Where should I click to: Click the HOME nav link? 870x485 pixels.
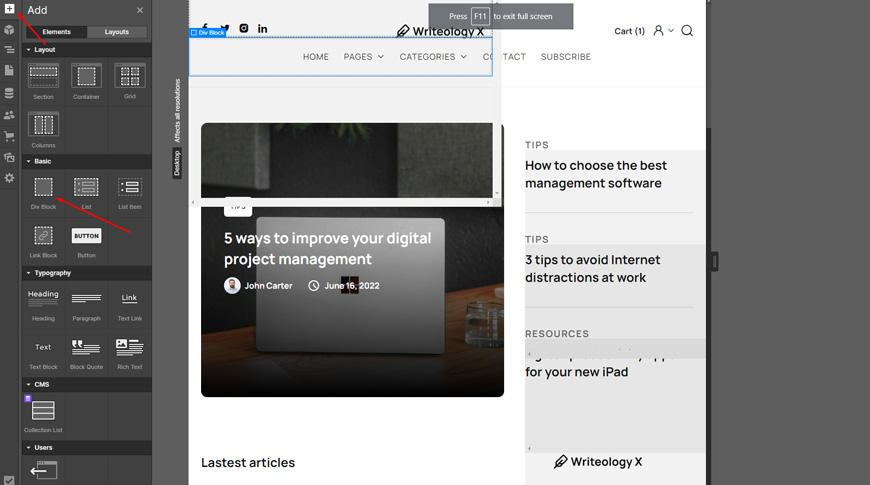click(x=316, y=57)
